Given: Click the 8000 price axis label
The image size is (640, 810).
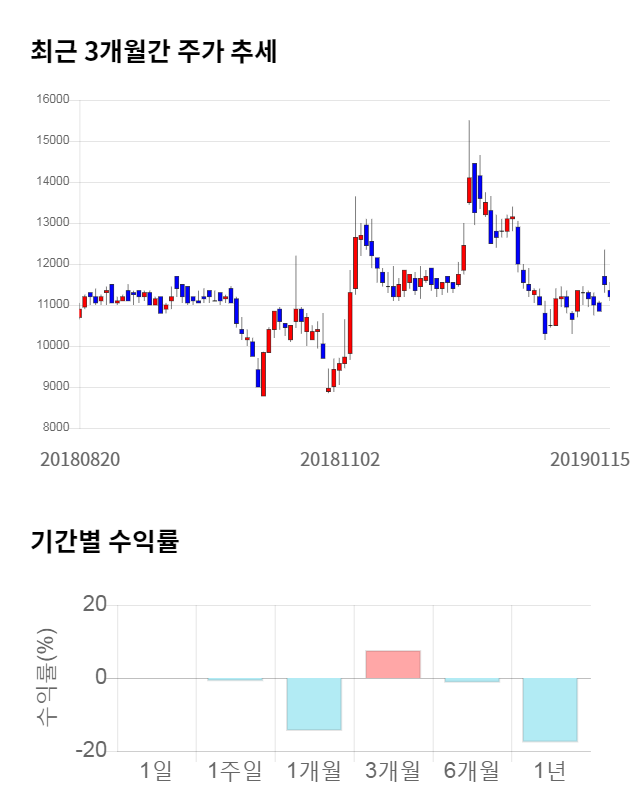Looking at the screenshot, I should pos(55,428).
